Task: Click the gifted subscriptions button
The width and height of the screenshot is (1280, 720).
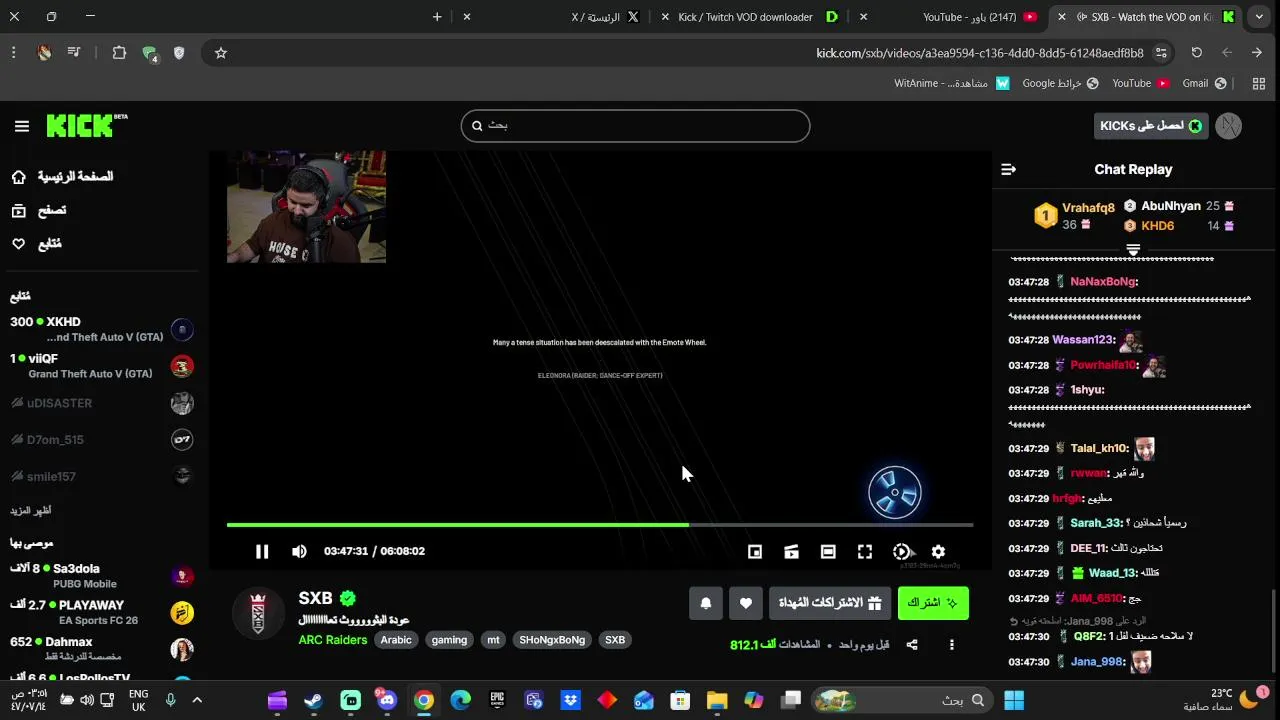Action: point(830,603)
